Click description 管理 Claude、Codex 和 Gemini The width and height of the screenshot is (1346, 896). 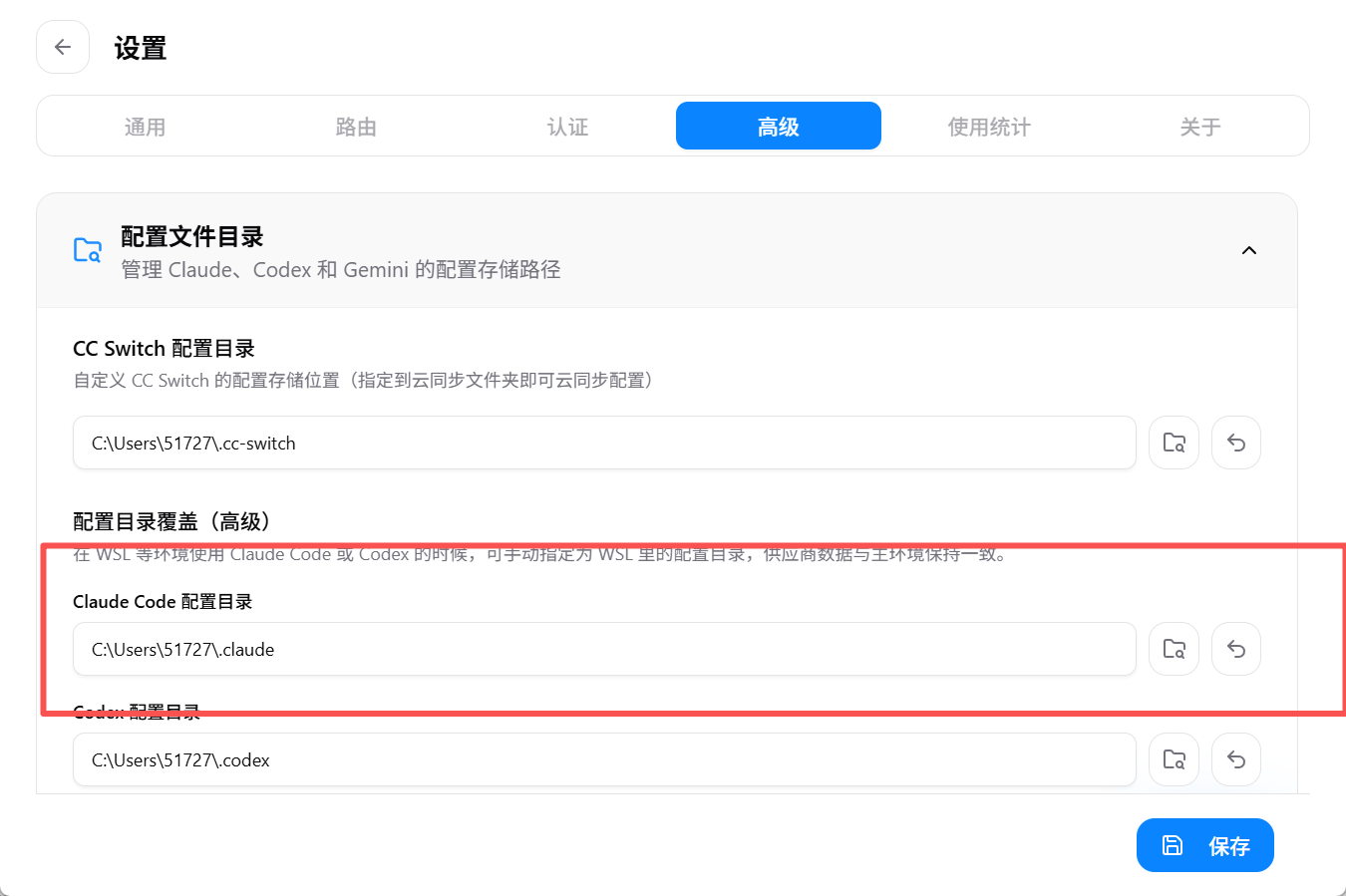[x=341, y=269]
